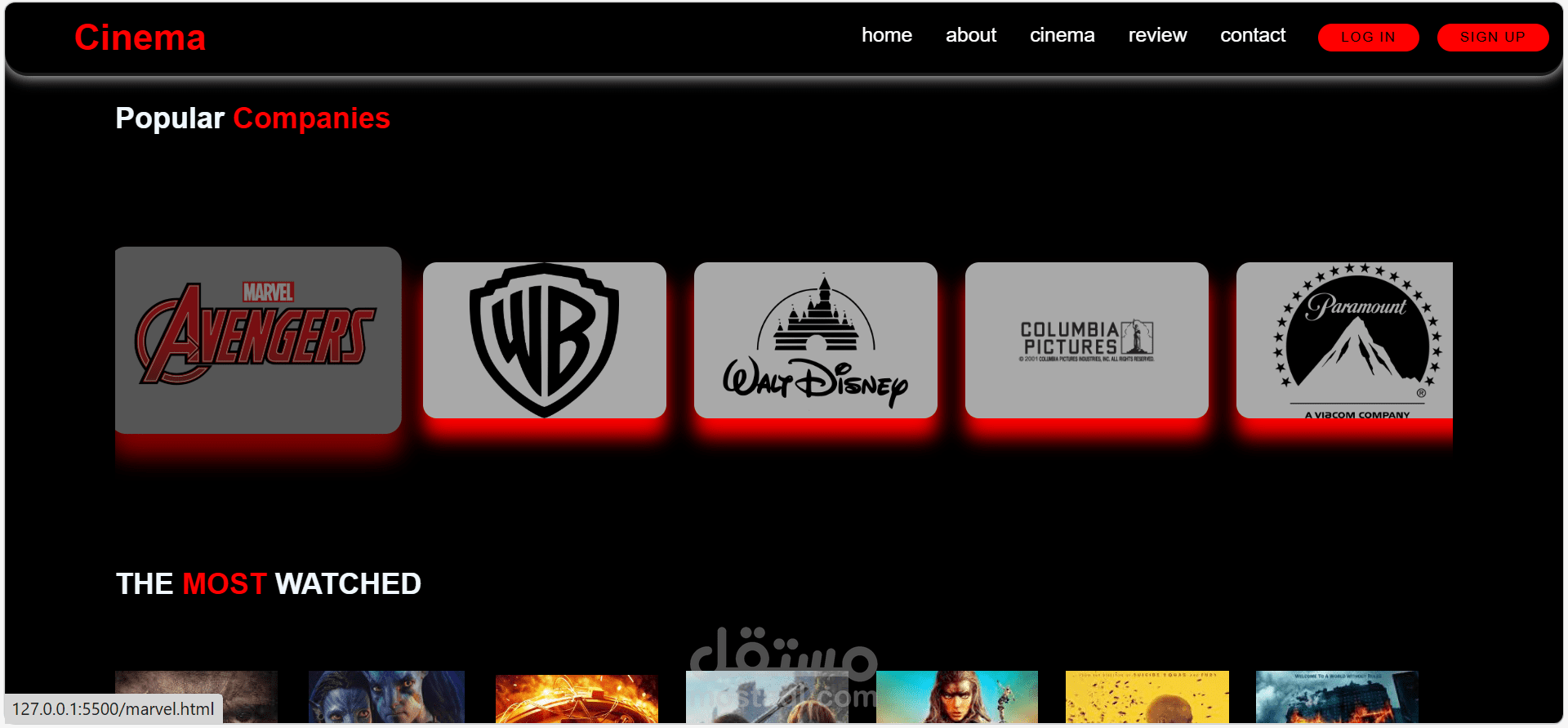Open the yellow Suicide Squad director poster

pos(1147,697)
